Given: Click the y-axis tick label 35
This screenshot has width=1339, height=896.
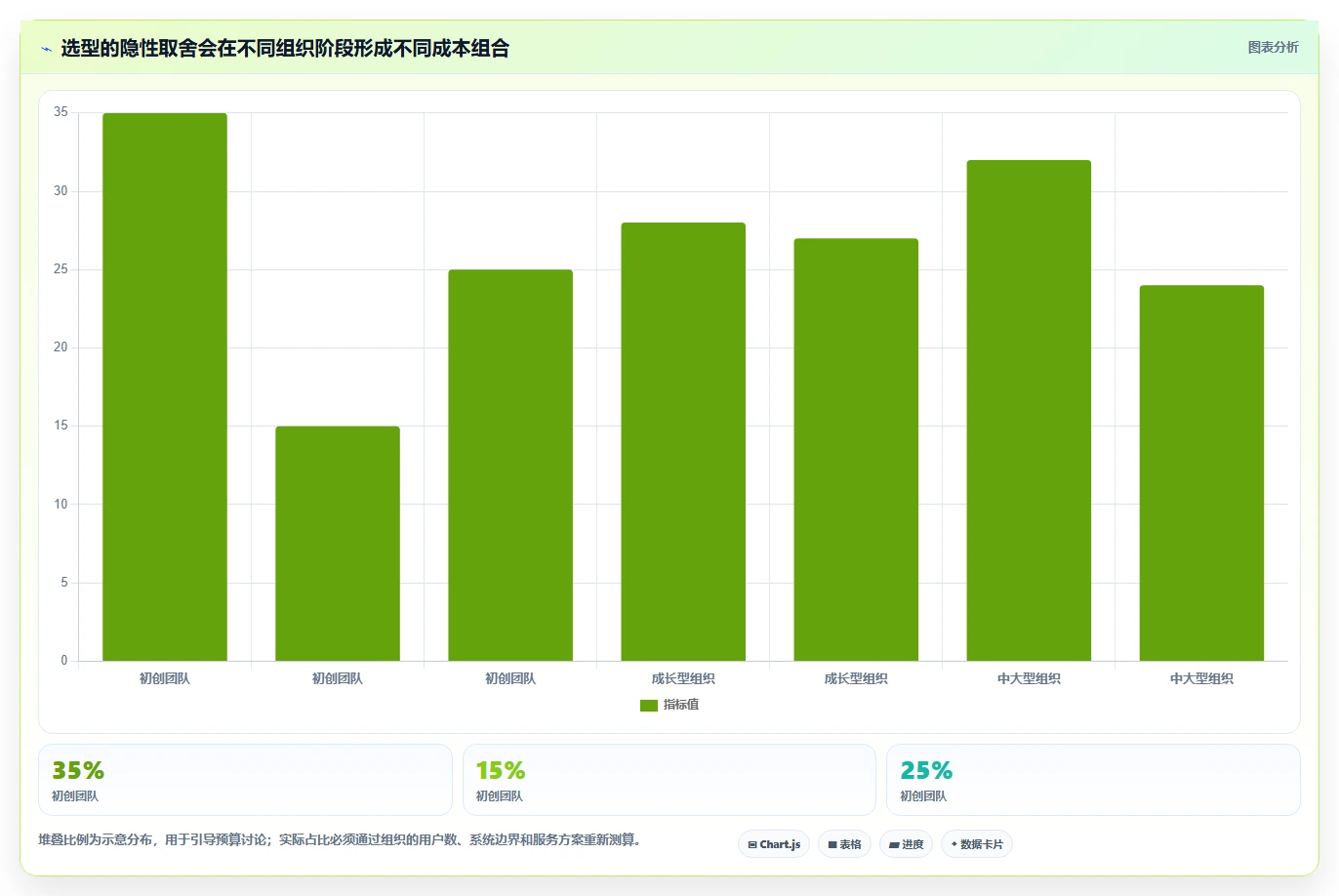Looking at the screenshot, I should (61, 113).
